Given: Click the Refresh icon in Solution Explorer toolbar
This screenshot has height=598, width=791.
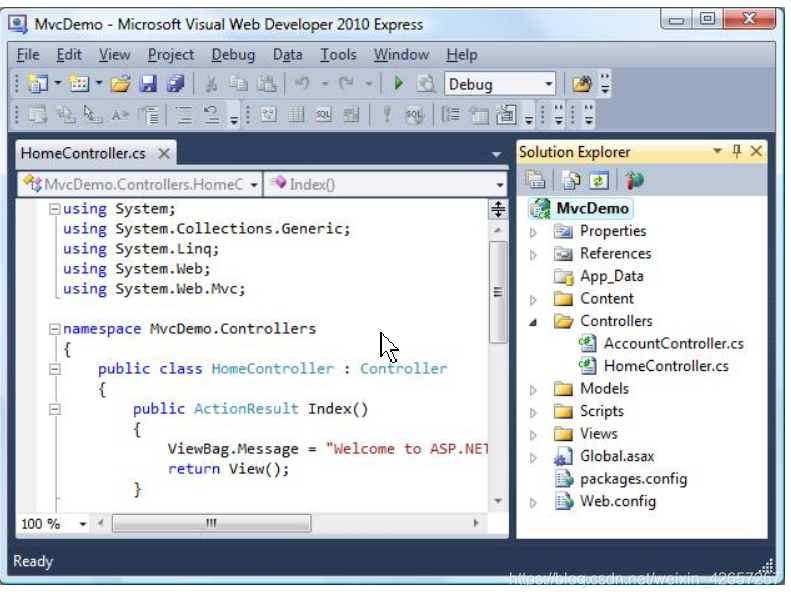Looking at the screenshot, I should point(599,180).
